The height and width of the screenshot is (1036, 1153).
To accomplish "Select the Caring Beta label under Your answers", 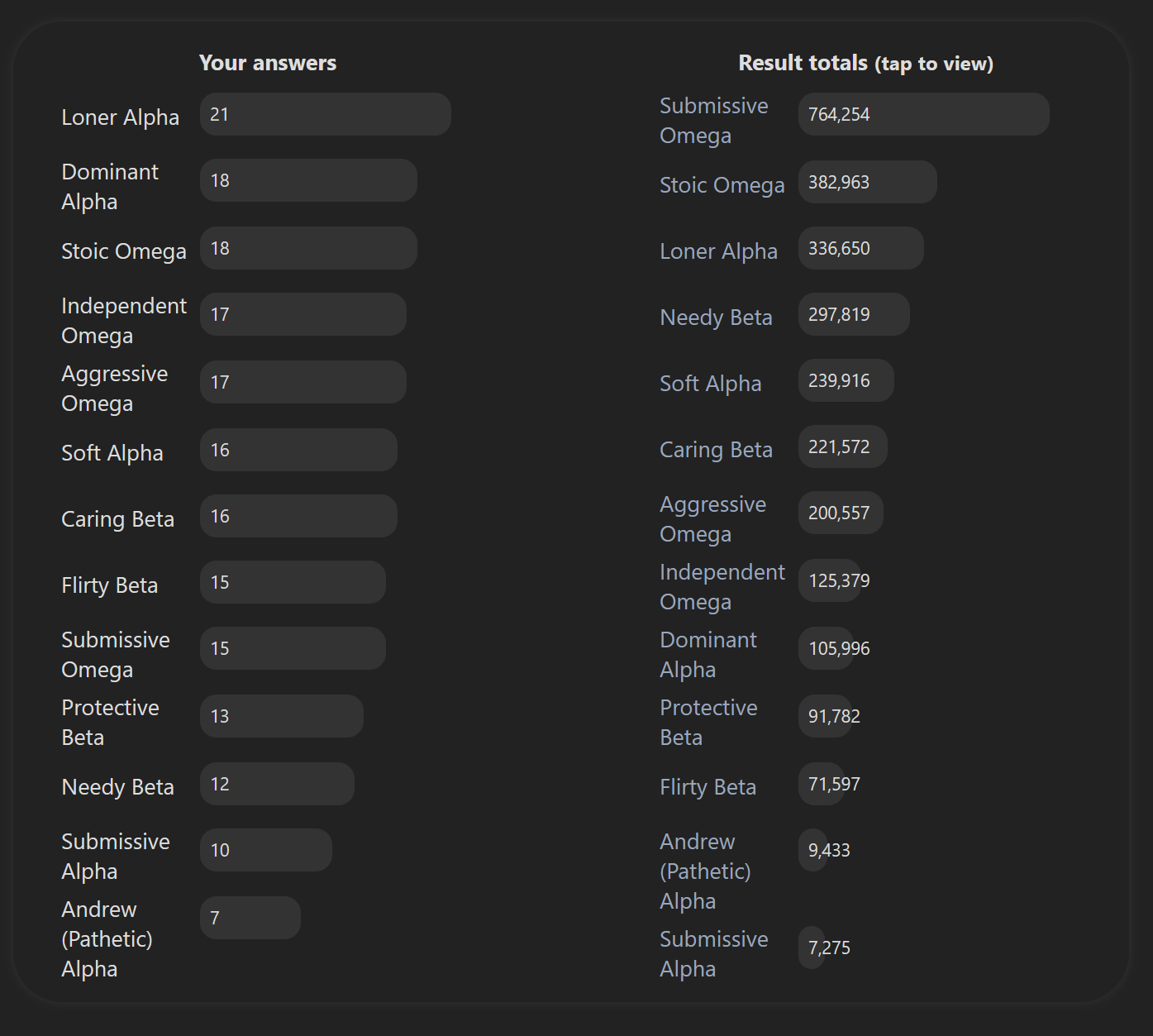I will click(118, 519).
